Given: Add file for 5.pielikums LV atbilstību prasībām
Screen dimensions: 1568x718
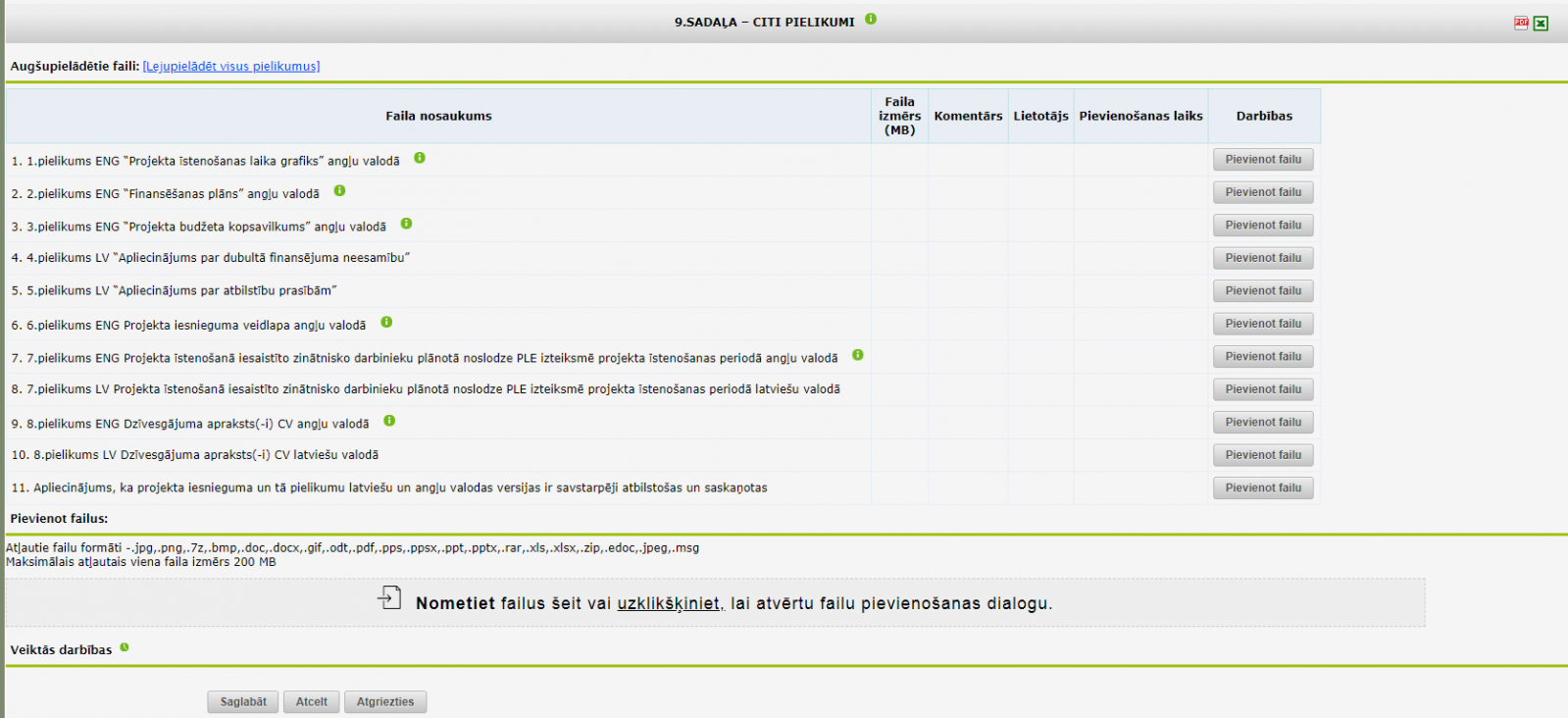Looking at the screenshot, I should tap(1263, 290).
